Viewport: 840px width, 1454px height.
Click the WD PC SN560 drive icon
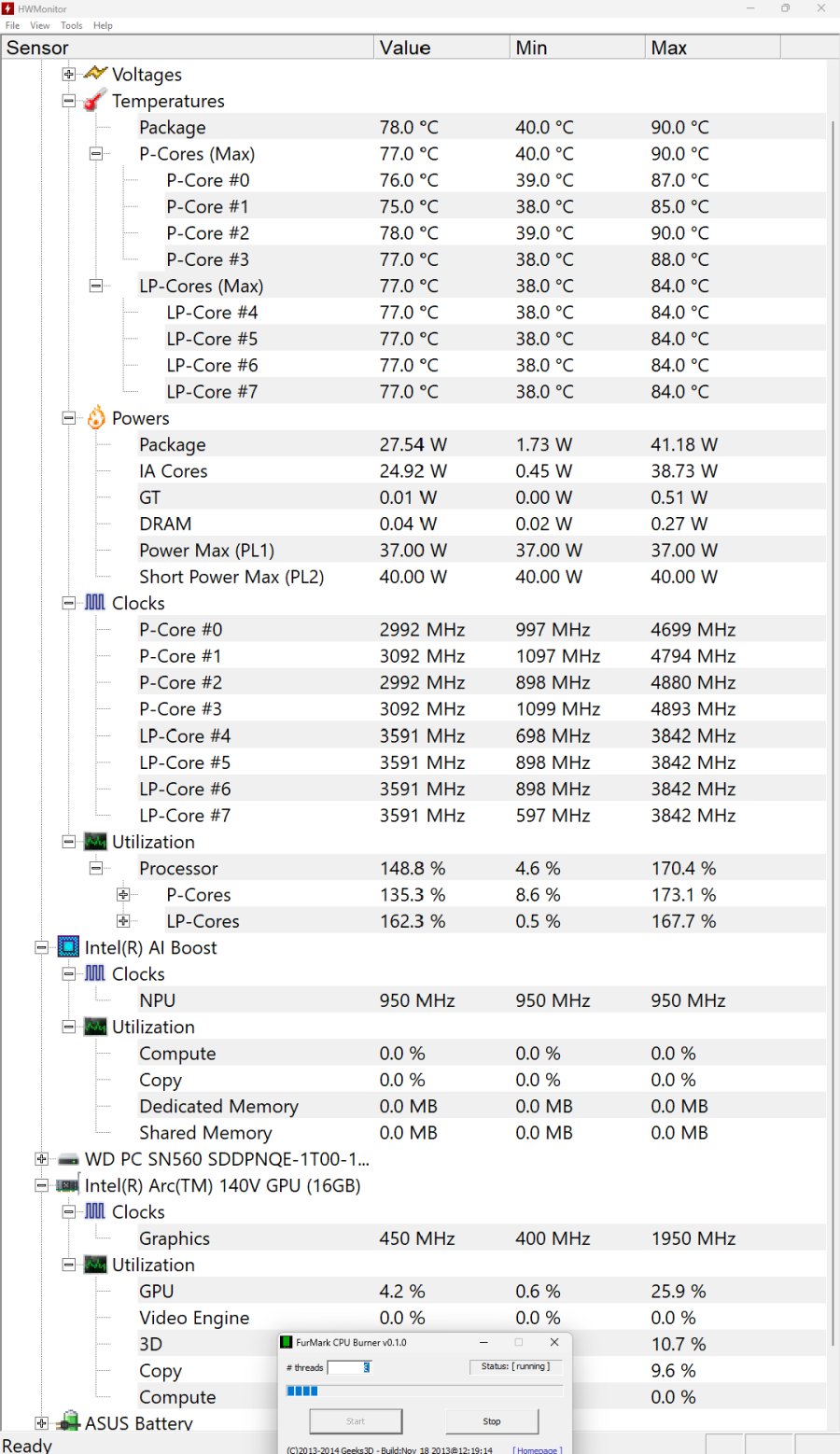[x=68, y=1159]
